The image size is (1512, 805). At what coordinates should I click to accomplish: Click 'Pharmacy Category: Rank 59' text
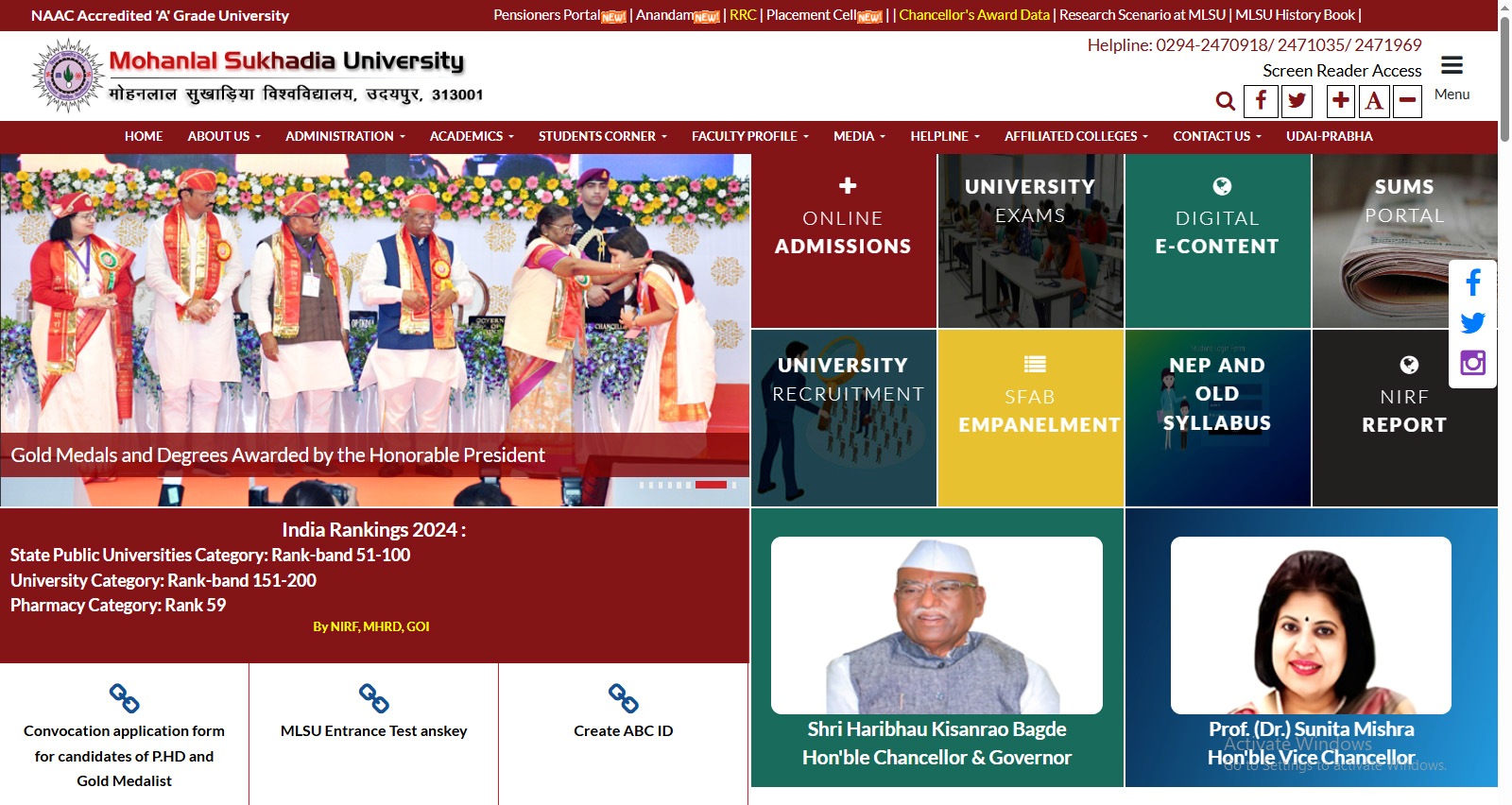(118, 606)
